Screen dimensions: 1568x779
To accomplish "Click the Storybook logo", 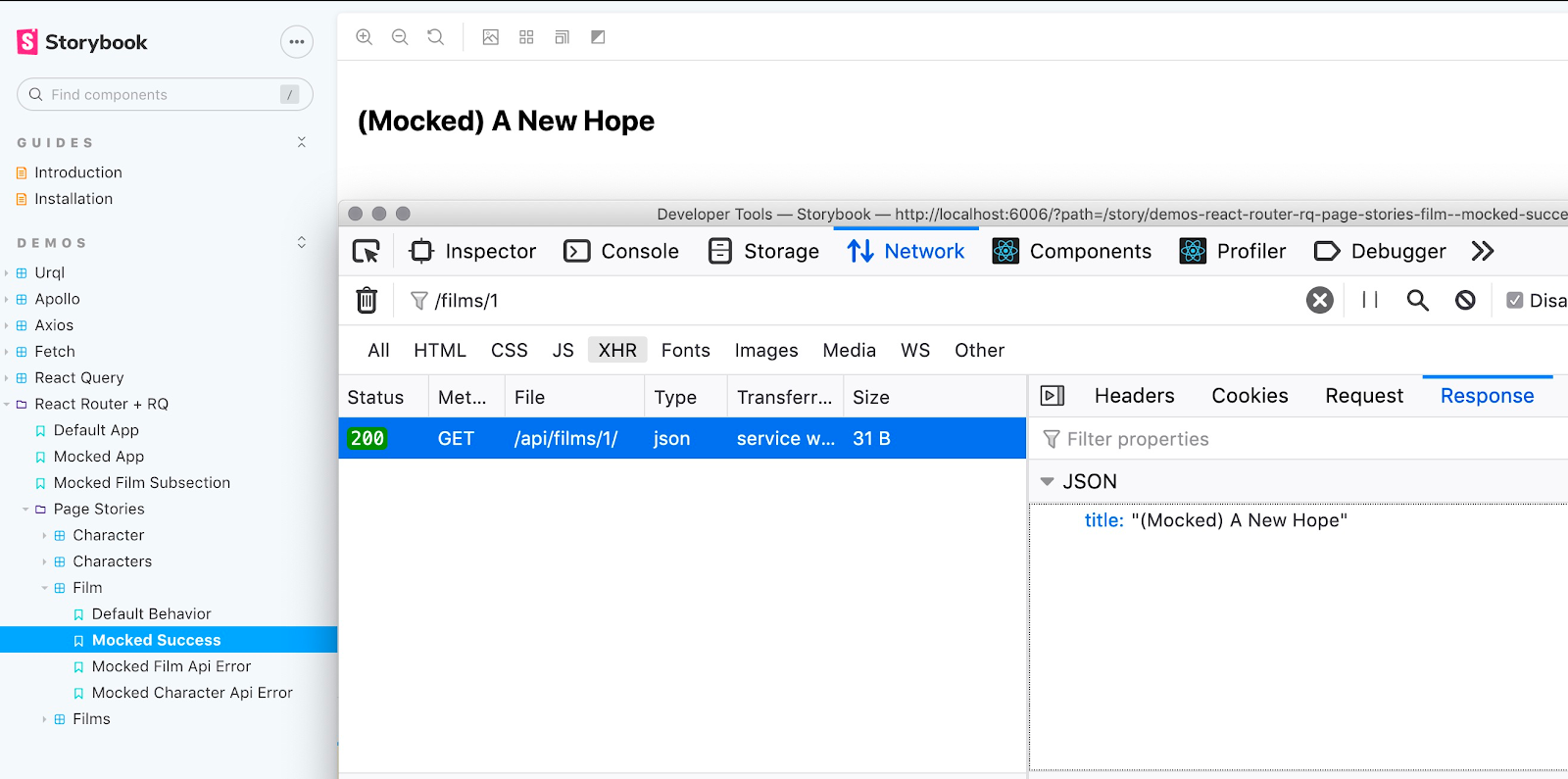I will [82, 42].
